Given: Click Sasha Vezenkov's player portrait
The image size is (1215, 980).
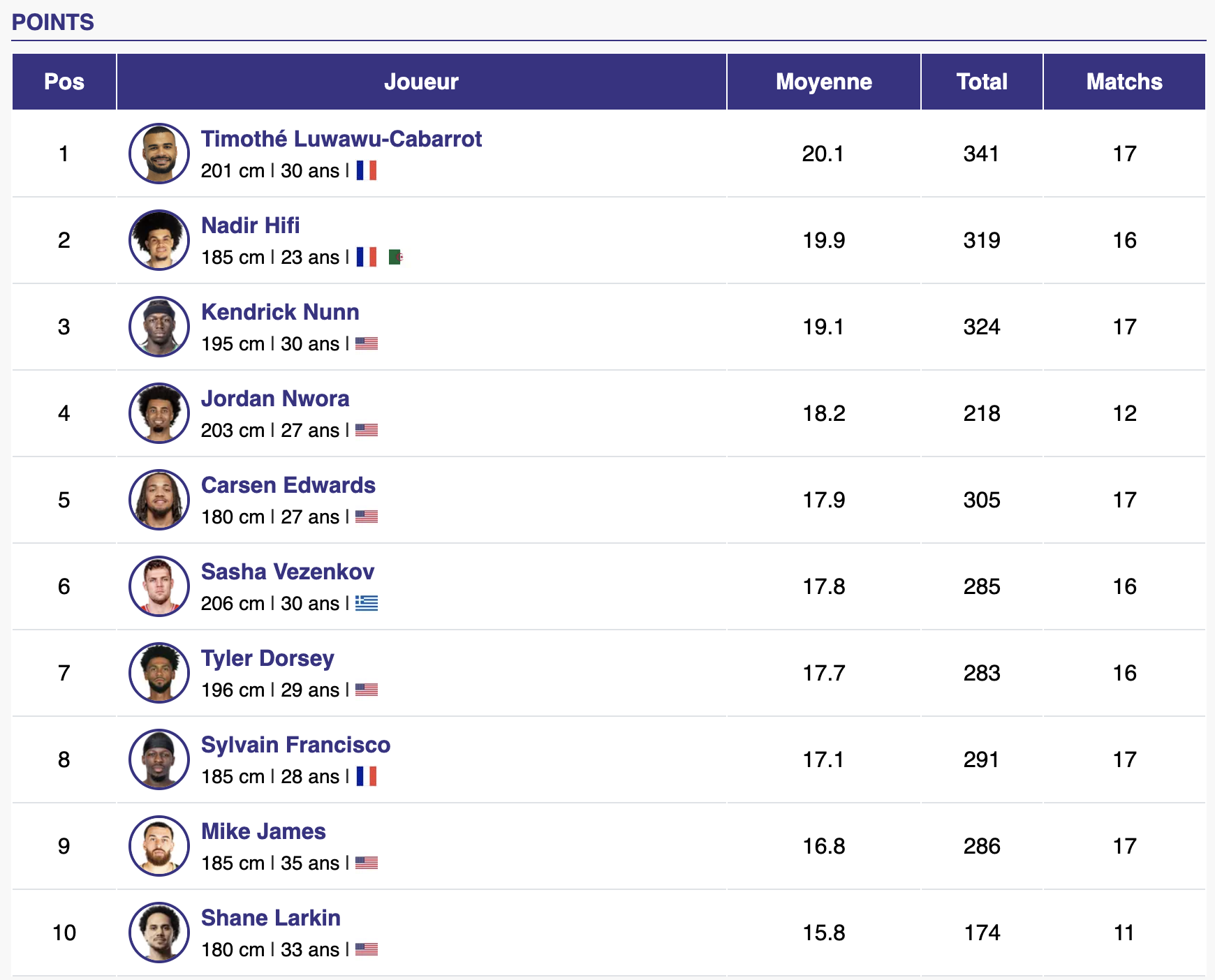Looking at the screenshot, I should pyautogui.click(x=159, y=586).
